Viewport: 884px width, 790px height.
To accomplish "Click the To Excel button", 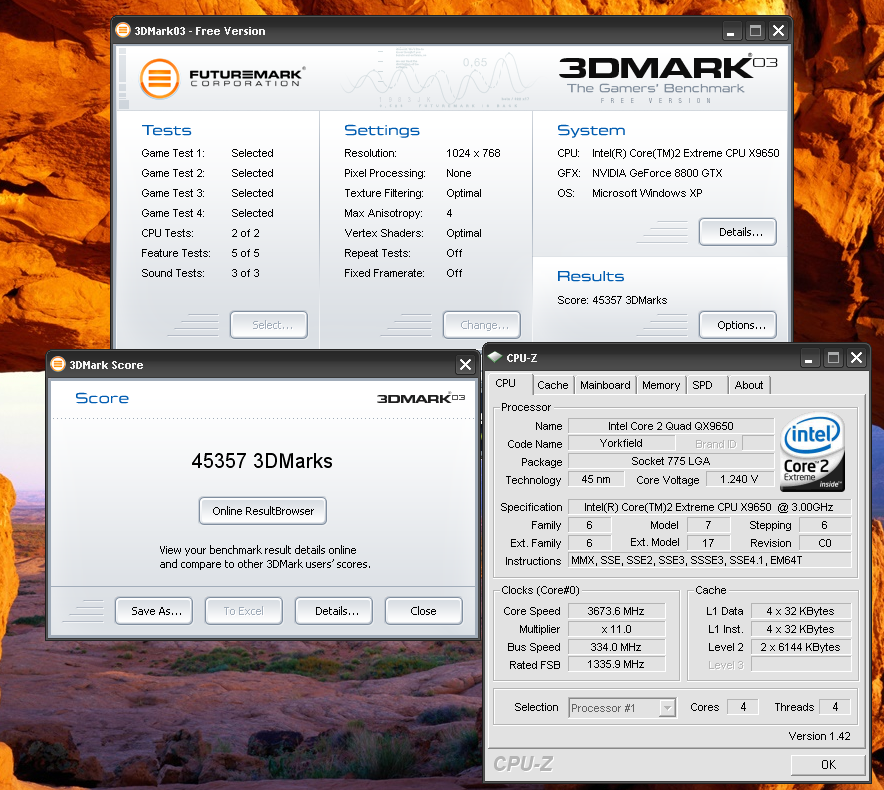I will click(x=244, y=611).
